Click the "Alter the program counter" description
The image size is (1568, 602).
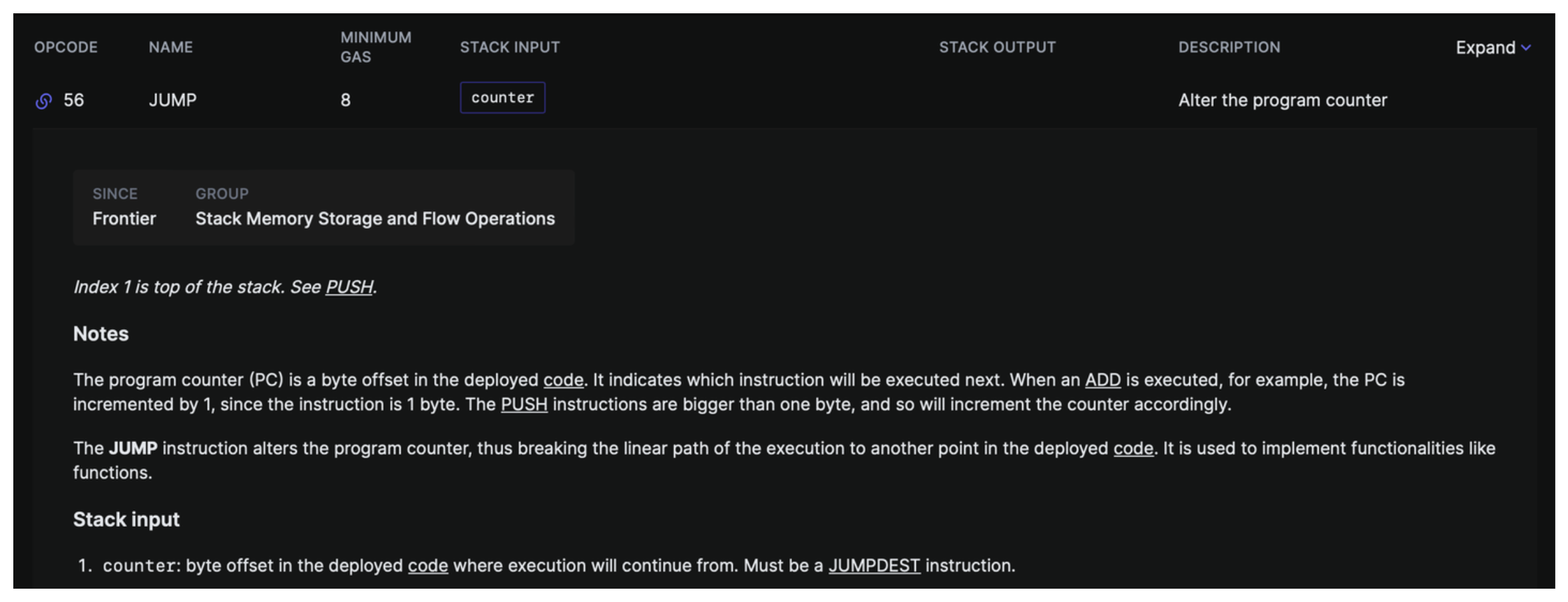click(x=1282, y=101)
